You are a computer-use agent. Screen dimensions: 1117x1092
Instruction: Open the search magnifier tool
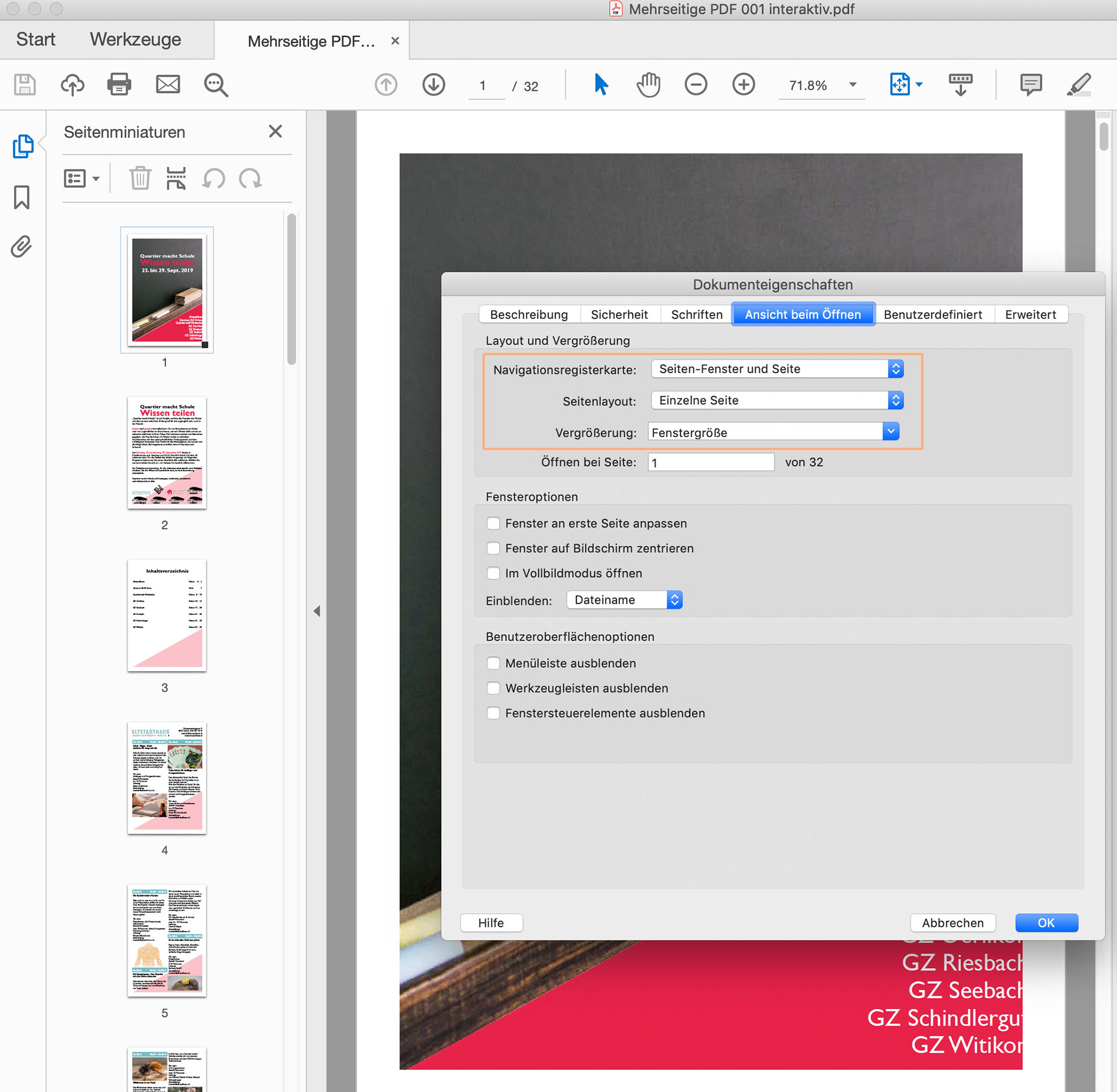(216, 85)
